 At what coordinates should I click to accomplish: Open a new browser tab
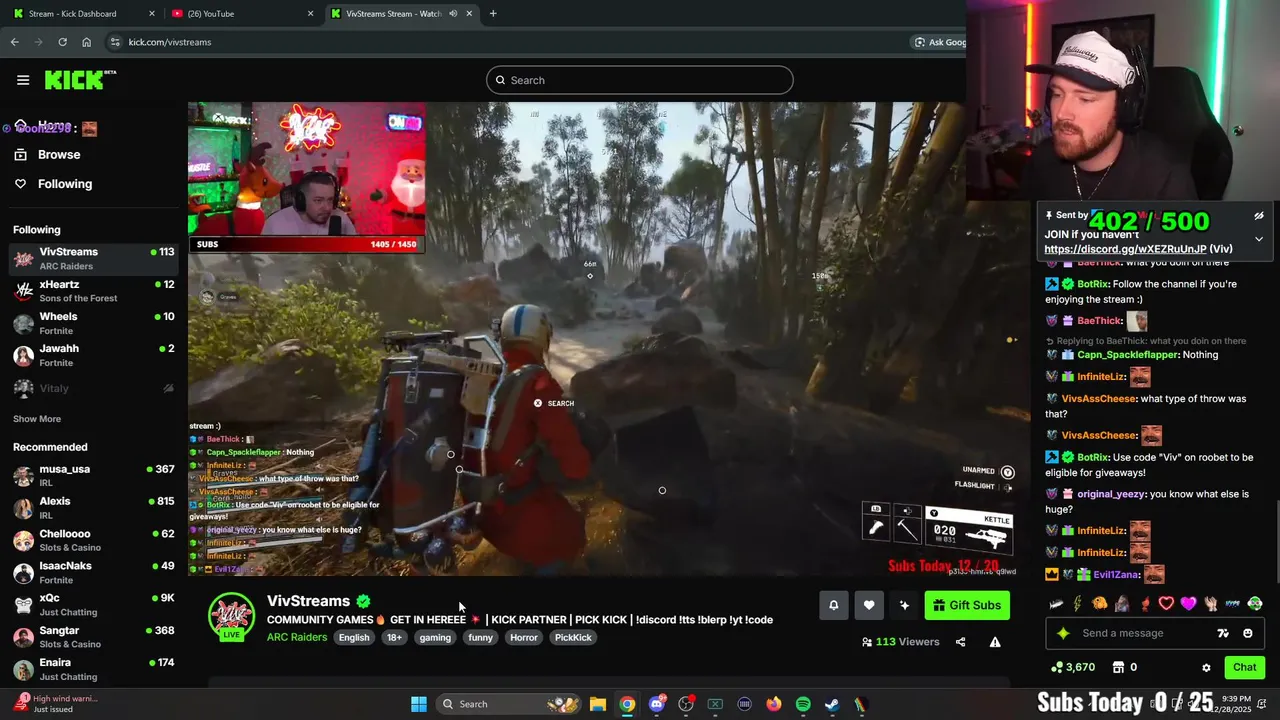(x=493, y=14)
